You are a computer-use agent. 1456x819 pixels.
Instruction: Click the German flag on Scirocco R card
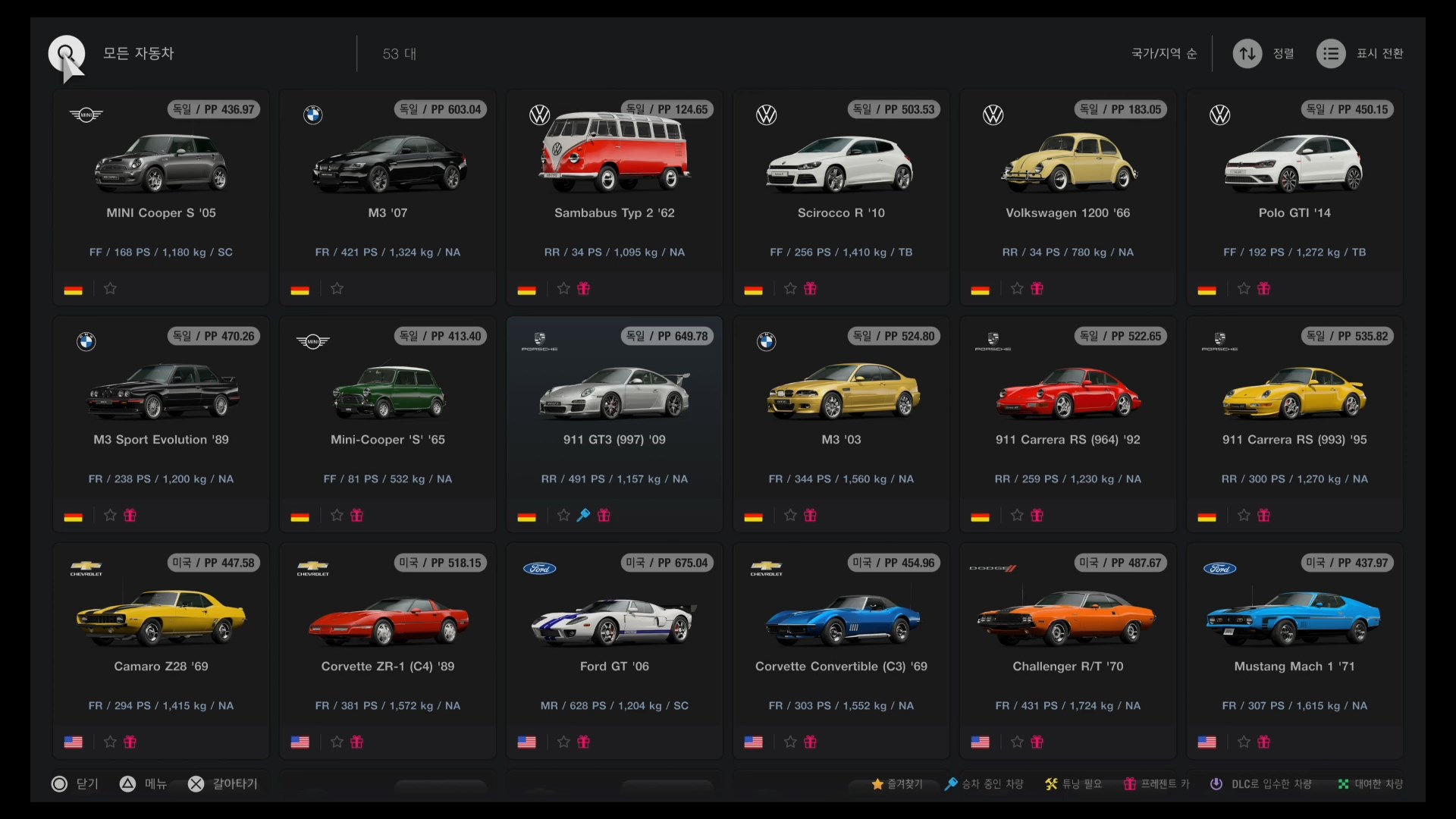pos(753,289)
